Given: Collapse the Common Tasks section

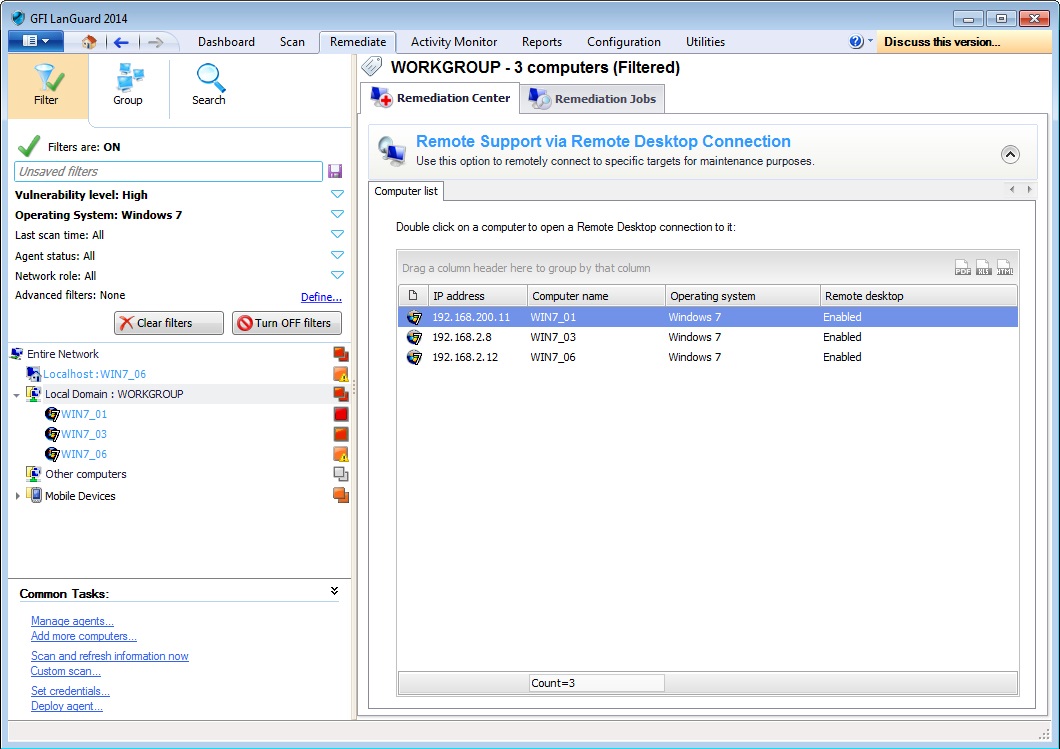Looking at the screenshot, I should coord(334,591).
